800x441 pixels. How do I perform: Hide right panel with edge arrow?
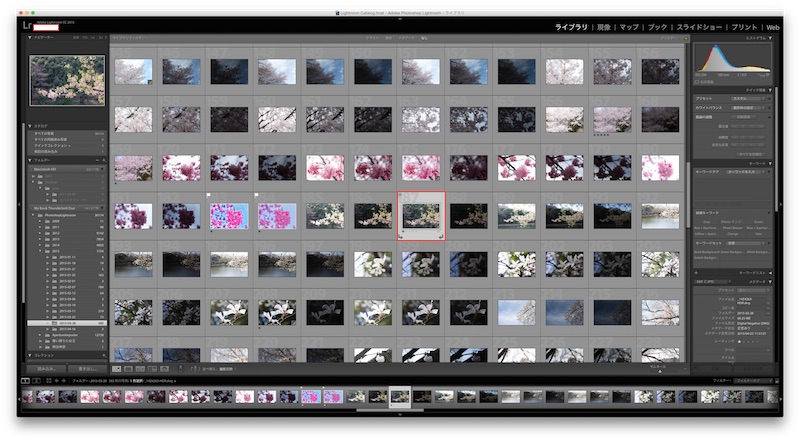(x=780, y=204)
